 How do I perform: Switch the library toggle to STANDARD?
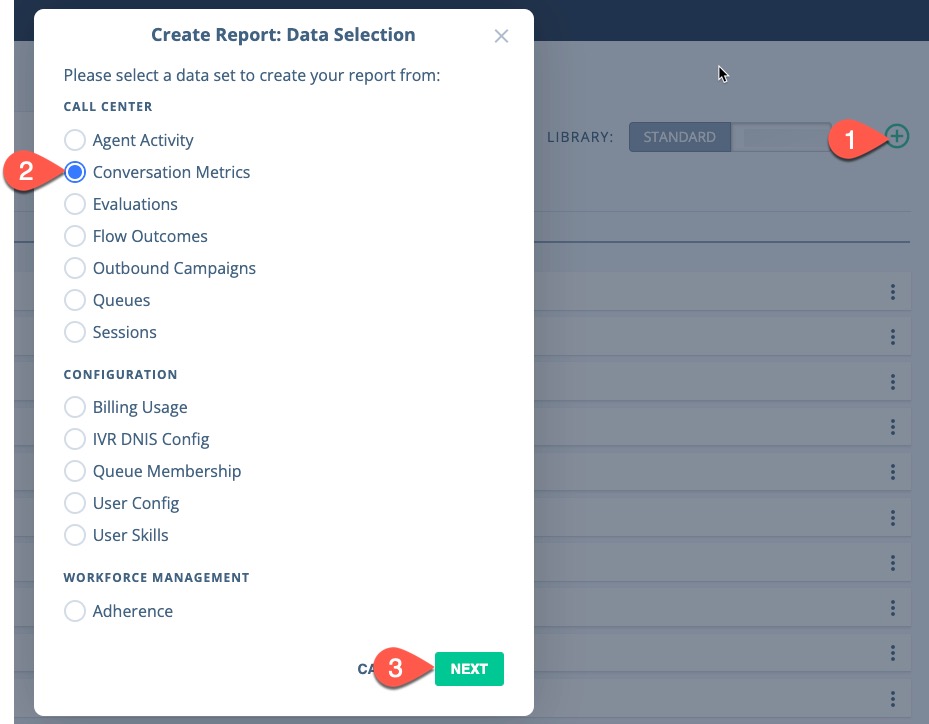(679, 136)
